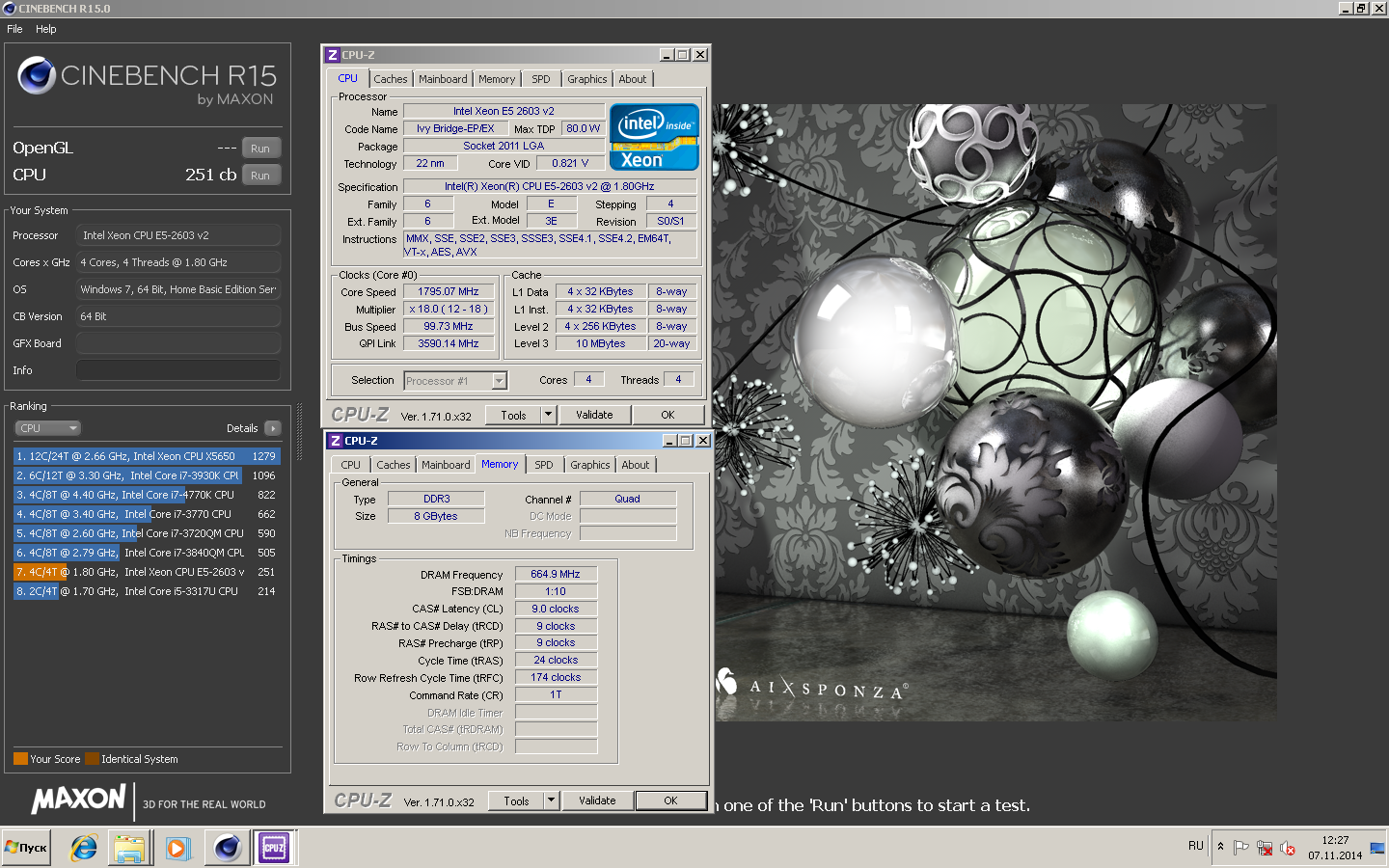Screen dimensions: 1389x868
Task: Click the DRAM Frequency value 664.9 MHz
Action: pyautogui.click(x=556, y=574)
